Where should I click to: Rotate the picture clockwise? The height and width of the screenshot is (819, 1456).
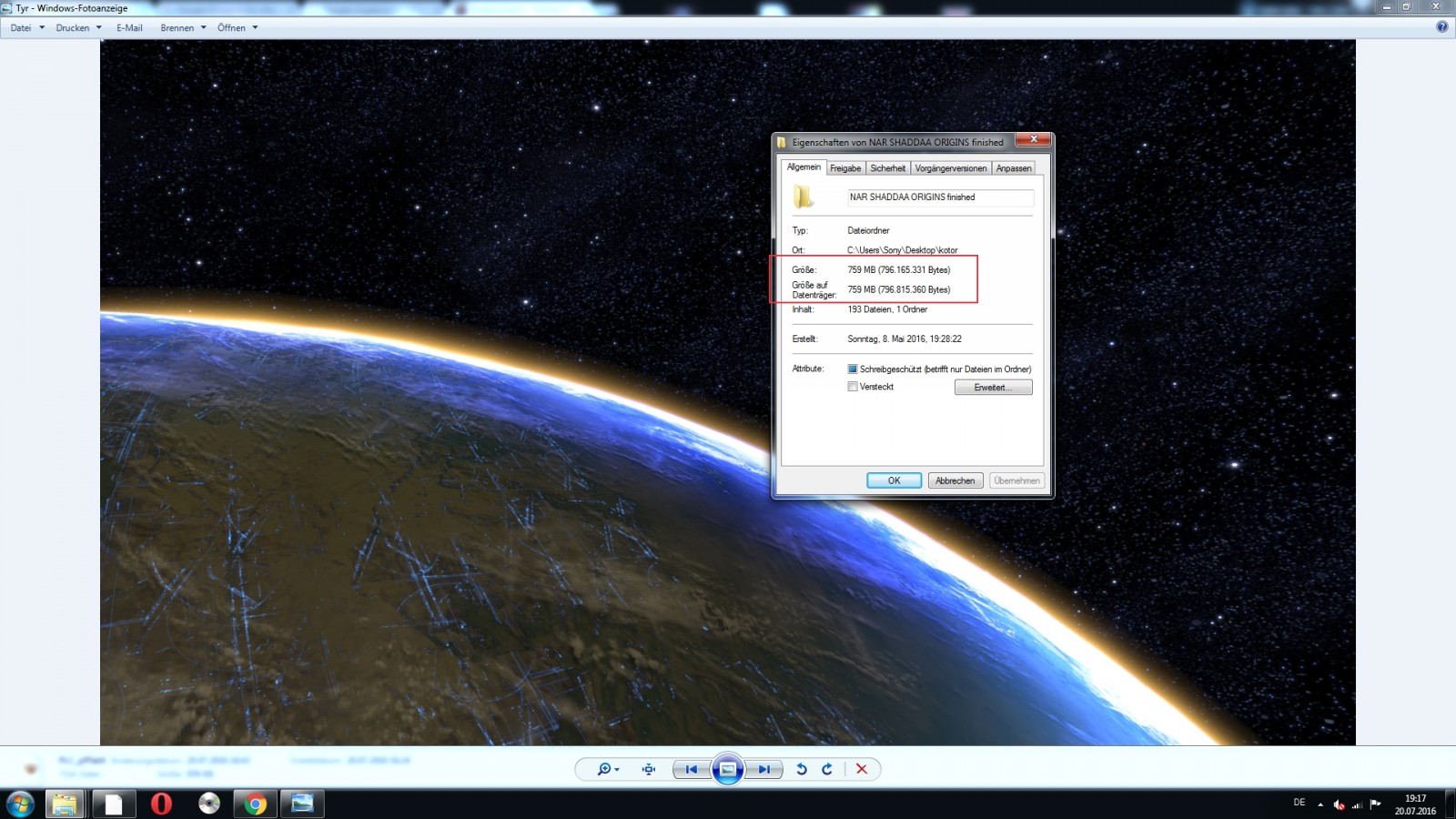(827, 770)
